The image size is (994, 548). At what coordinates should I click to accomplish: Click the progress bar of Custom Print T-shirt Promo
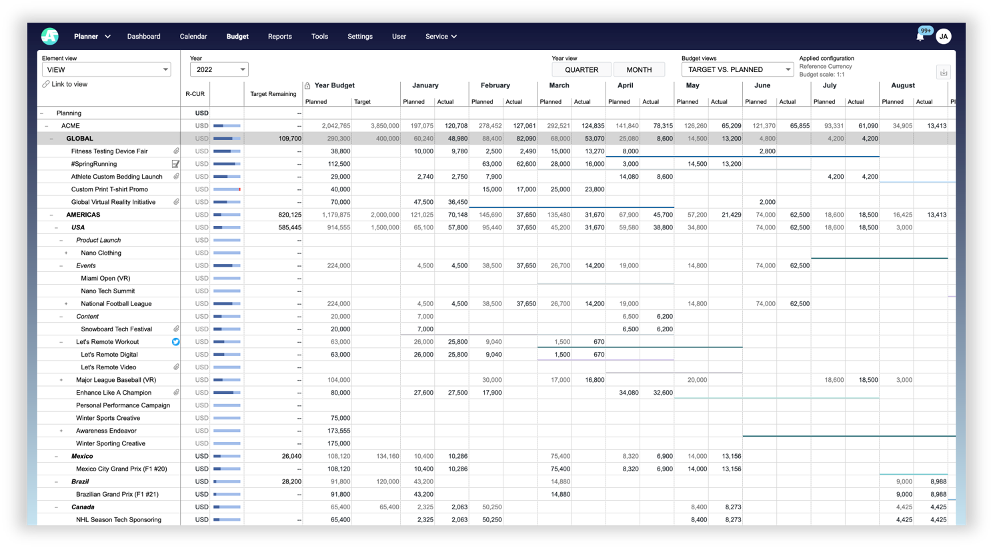[x=227, y=189]
